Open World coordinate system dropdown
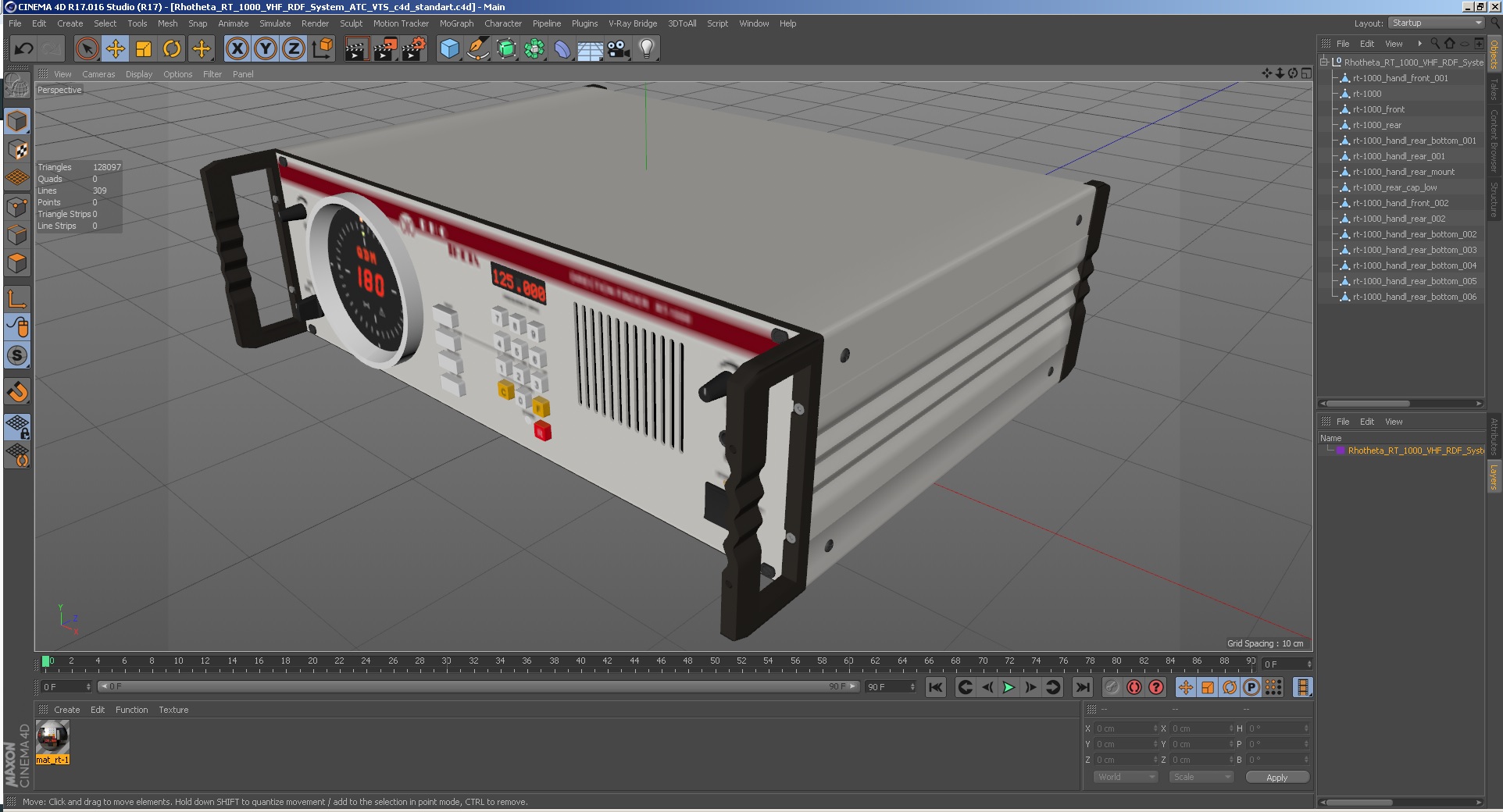Viewport: 1503px width, 812px height. click(1125, 777)
